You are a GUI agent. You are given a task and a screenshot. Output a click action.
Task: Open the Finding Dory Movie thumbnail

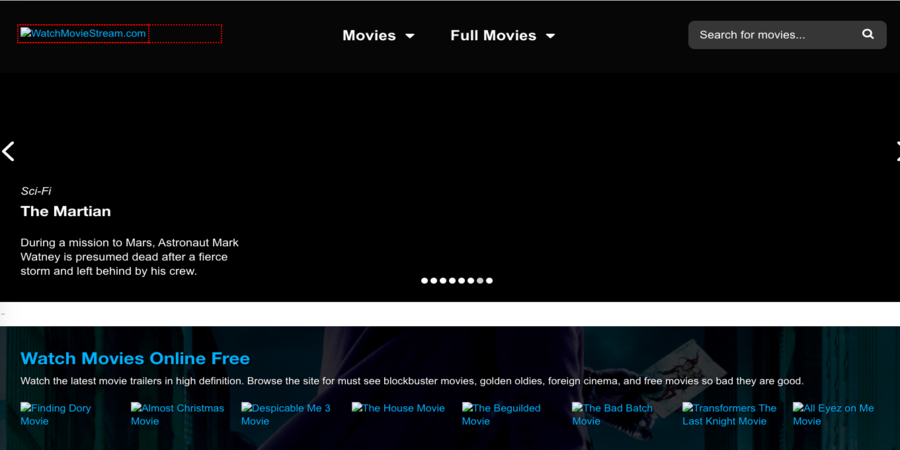56,414
